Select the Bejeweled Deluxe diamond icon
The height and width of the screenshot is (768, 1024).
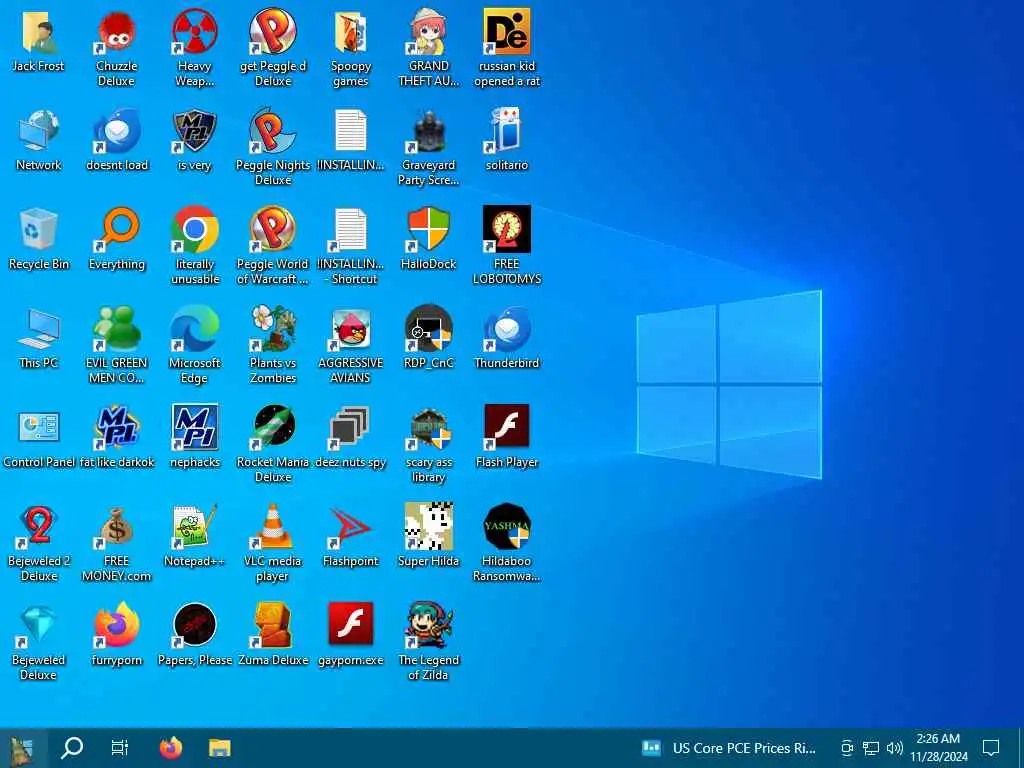click(x=39, y=626)
